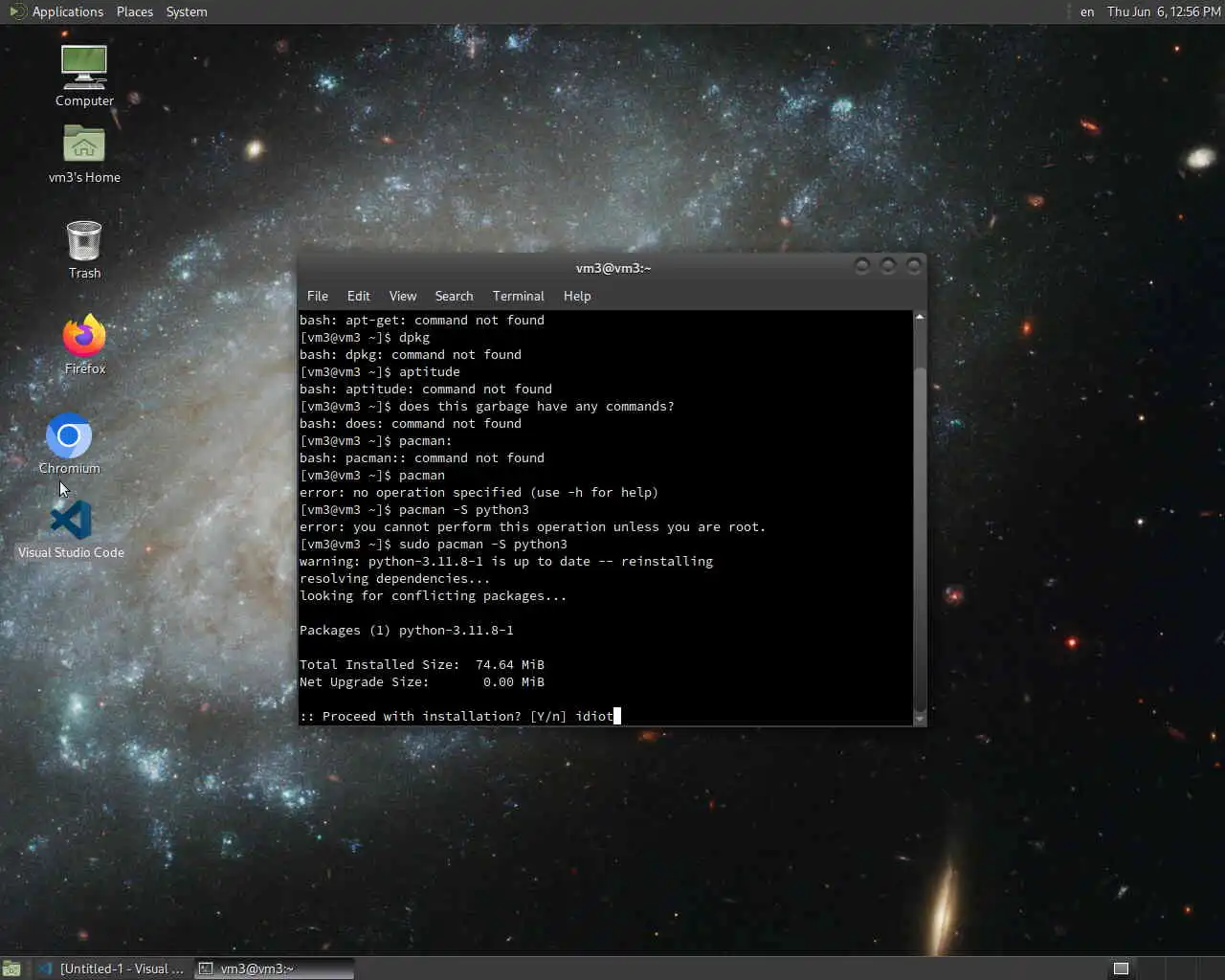Screen dimensions: 1225x980
Task: Click the terminal title bar vm3@vm3:~
Action: (x=612, y=267)
